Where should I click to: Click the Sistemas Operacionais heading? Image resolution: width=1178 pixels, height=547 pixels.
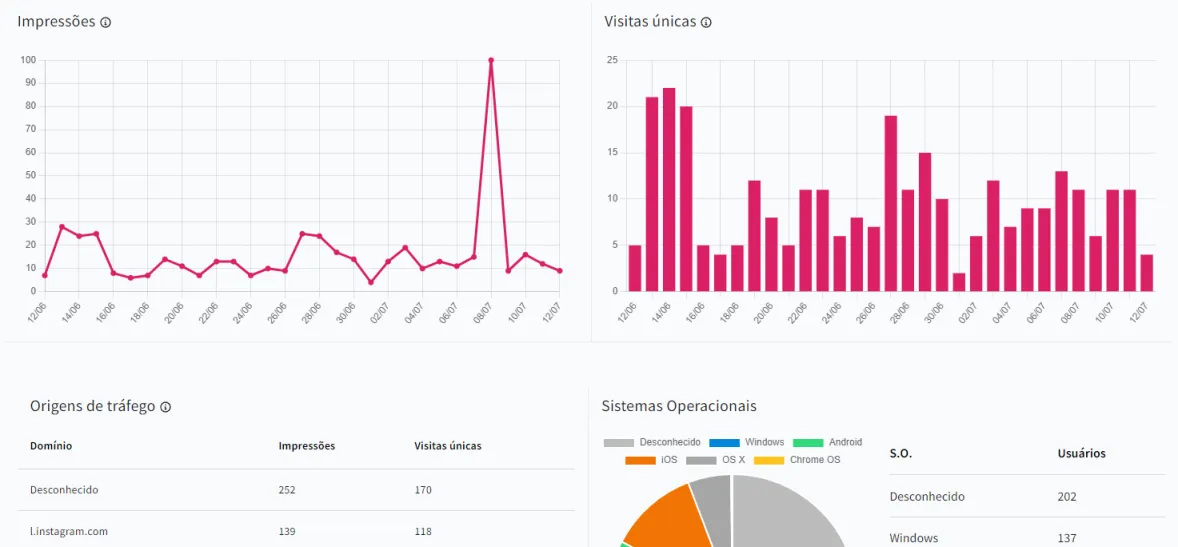point(678,406)
